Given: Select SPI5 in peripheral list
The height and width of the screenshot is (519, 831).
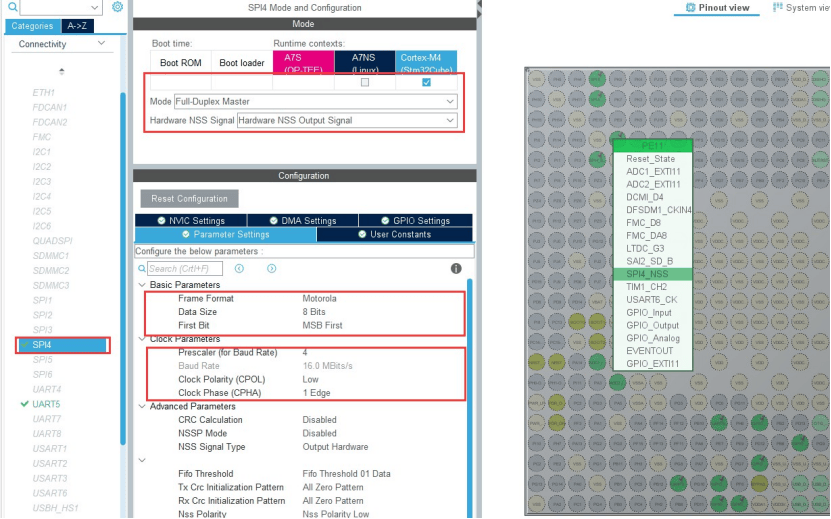Looking at the screenshot, I should click(42, 359).
